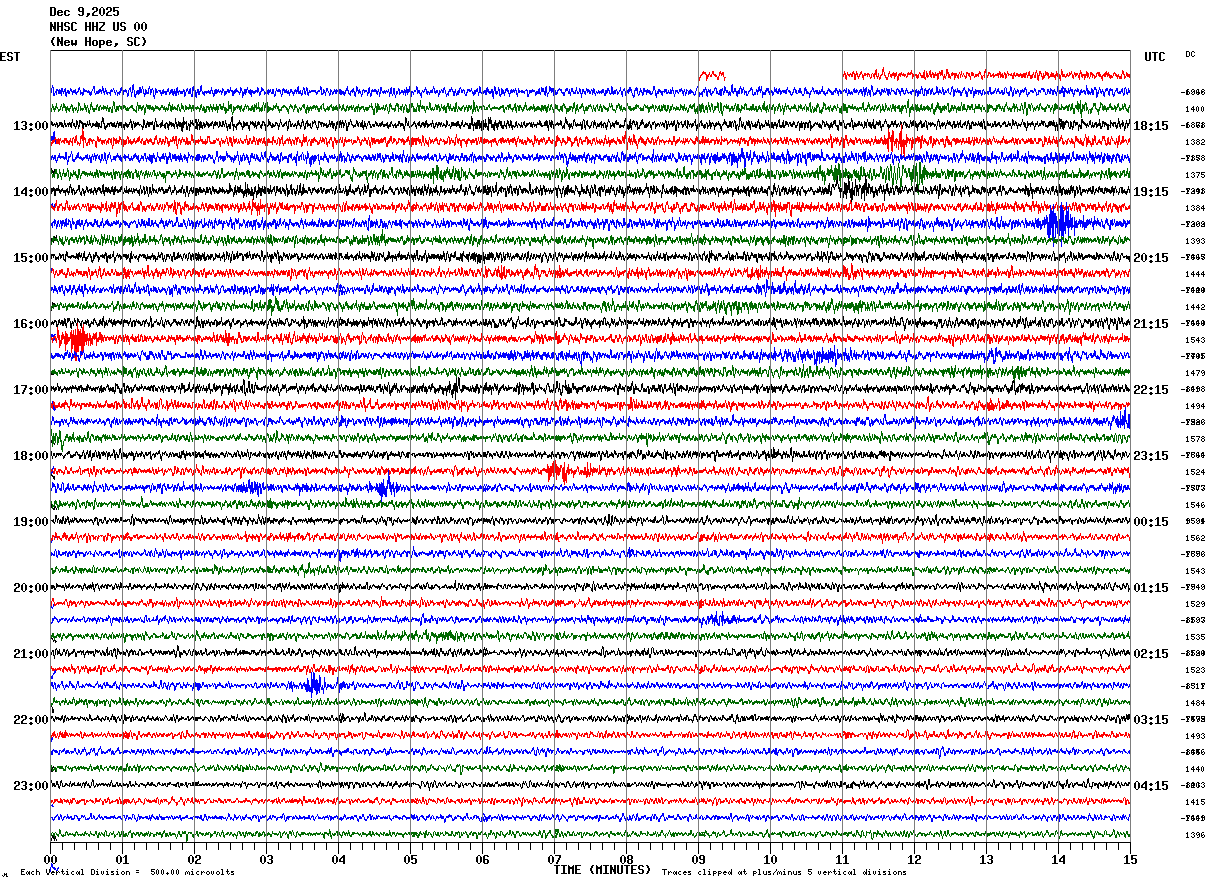This screenshot has height=886, width=1210.
Task: Select the 16:00 EST time label
Action: (x=31, y=323)
